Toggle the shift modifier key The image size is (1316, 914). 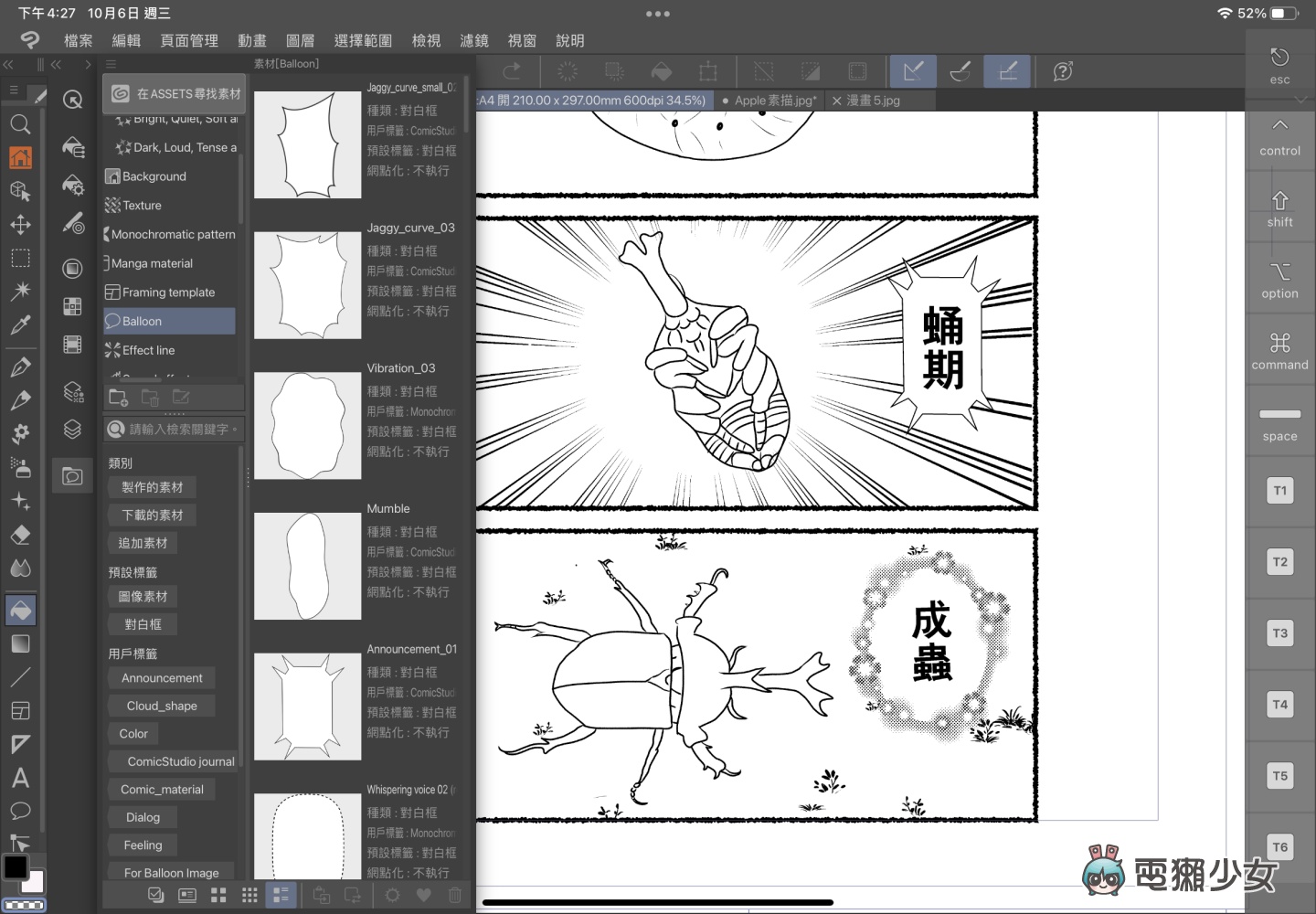(1279, 209)
